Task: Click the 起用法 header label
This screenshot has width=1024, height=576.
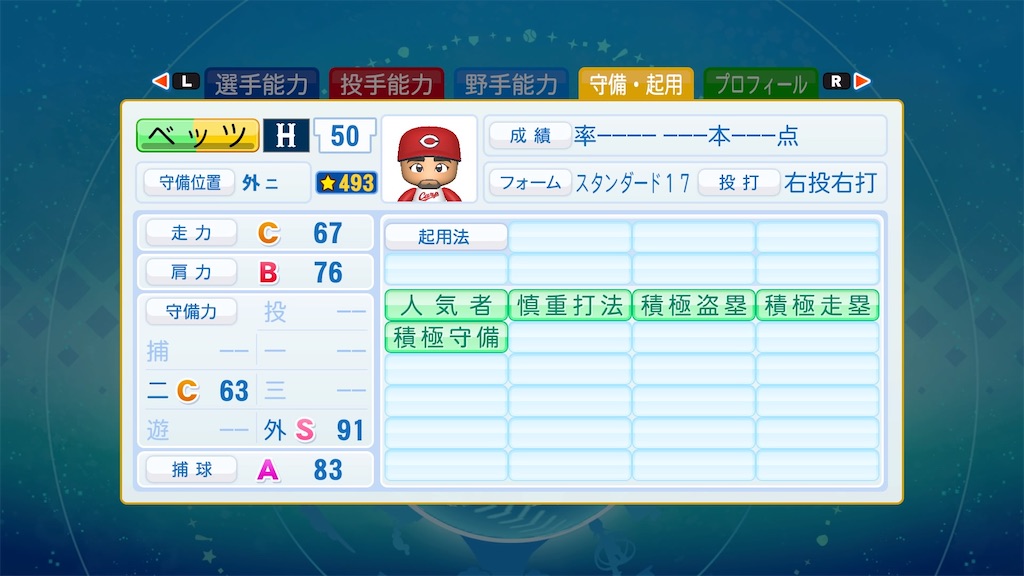Action: 446,236
